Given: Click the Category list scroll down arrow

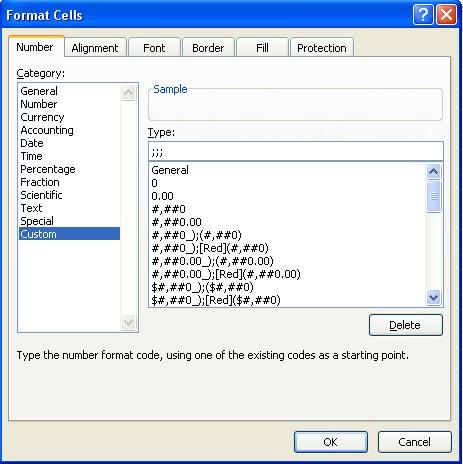Looking at the screenshot, I should (x=129, y=322).
